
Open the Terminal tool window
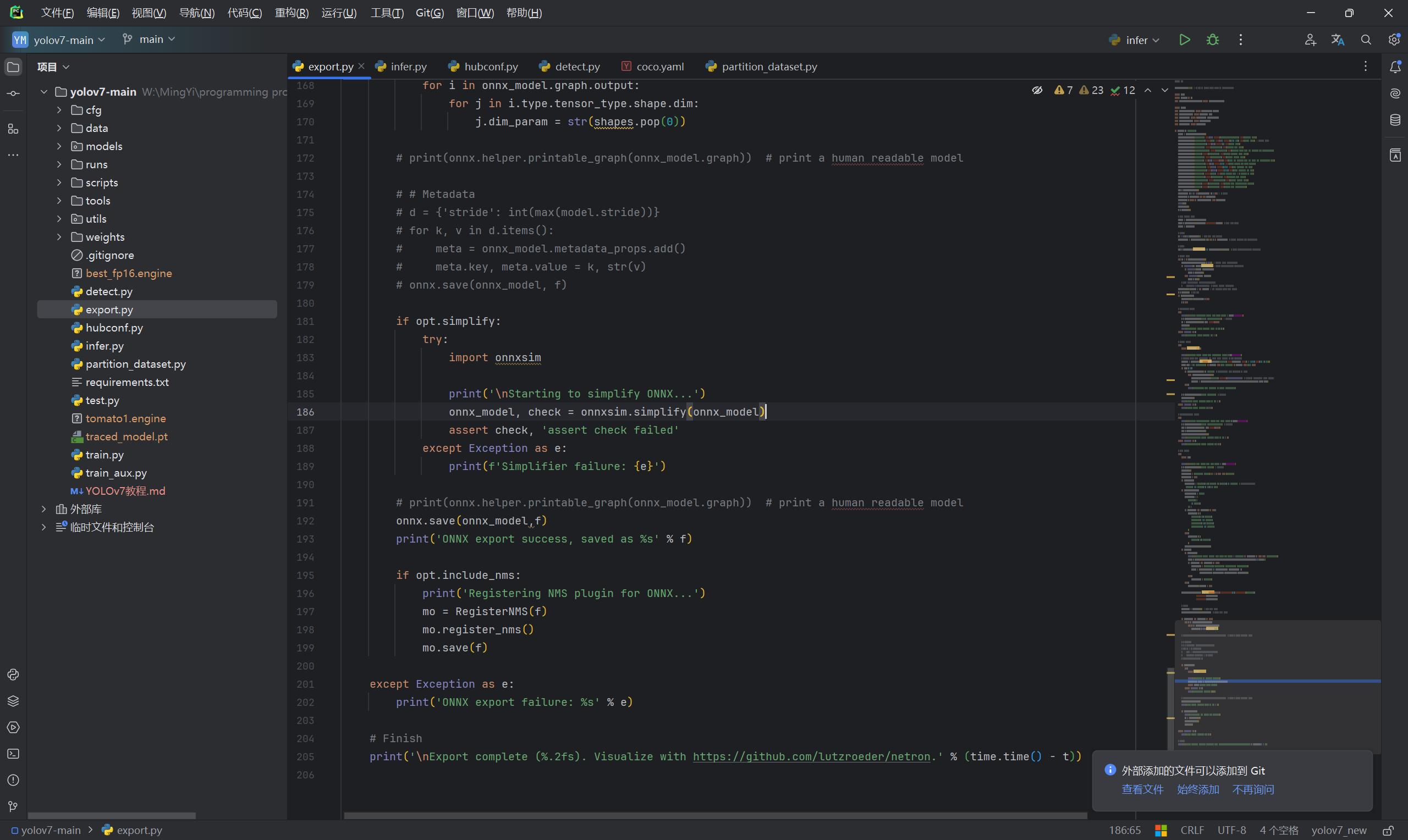click(x=13, y=753)
